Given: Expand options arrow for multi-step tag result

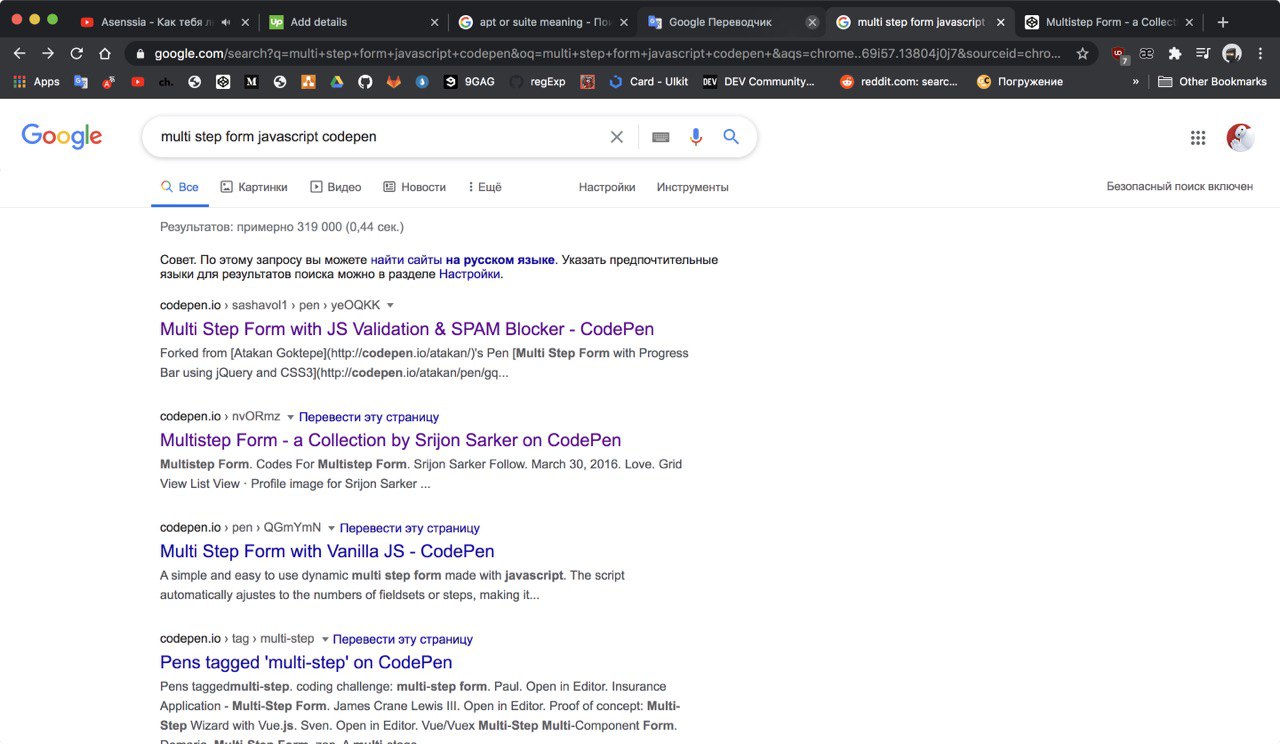Looking at the screenshot, I should [x=324, y=639].
